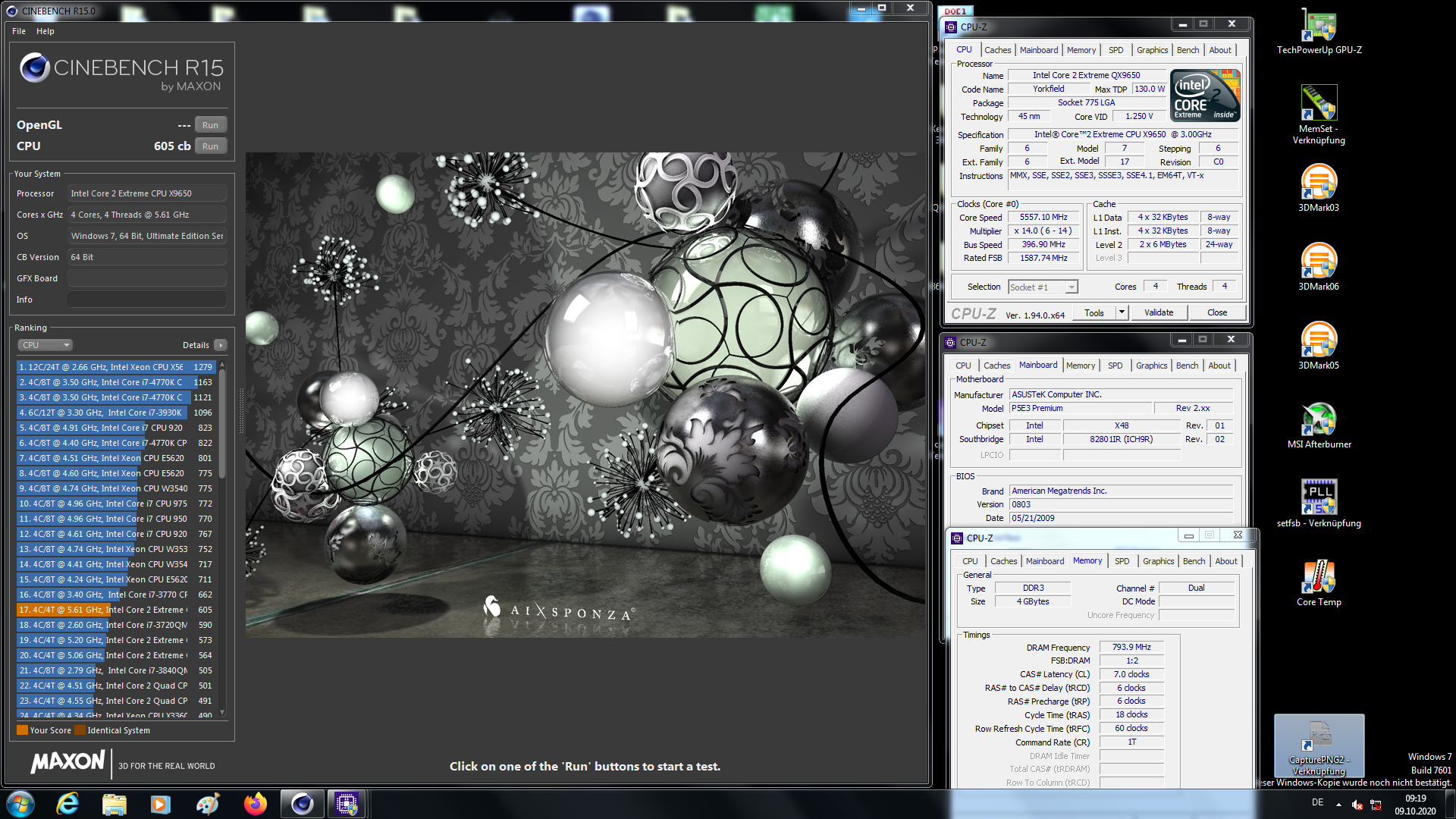Open About tab in top CPU-Z
The image size is (1456, 819).
tap(1219, 50)
